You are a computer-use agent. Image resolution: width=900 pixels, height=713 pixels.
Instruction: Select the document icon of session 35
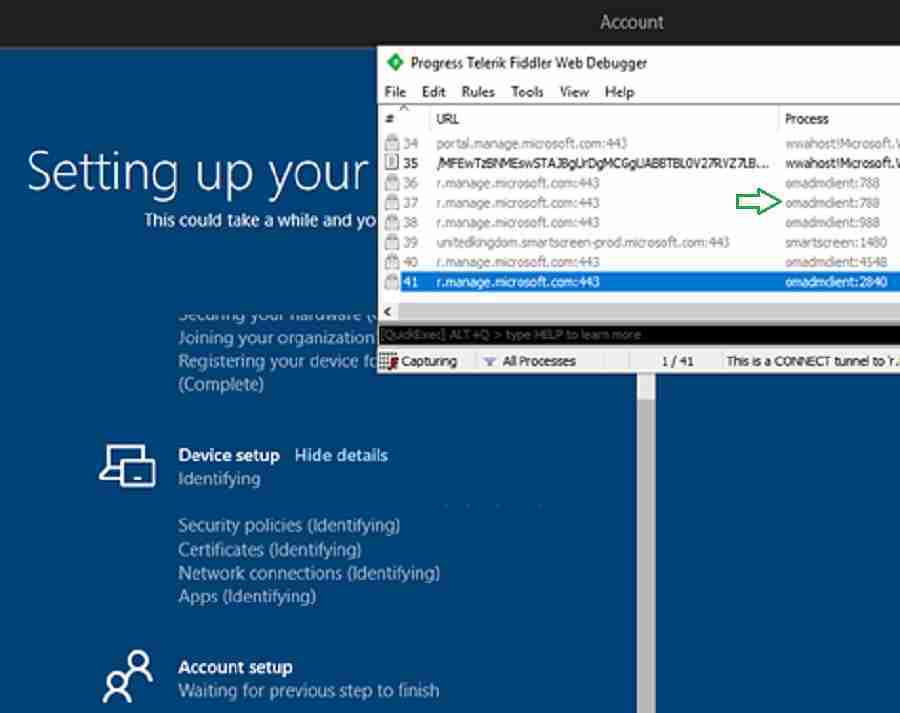pos(391,162)
